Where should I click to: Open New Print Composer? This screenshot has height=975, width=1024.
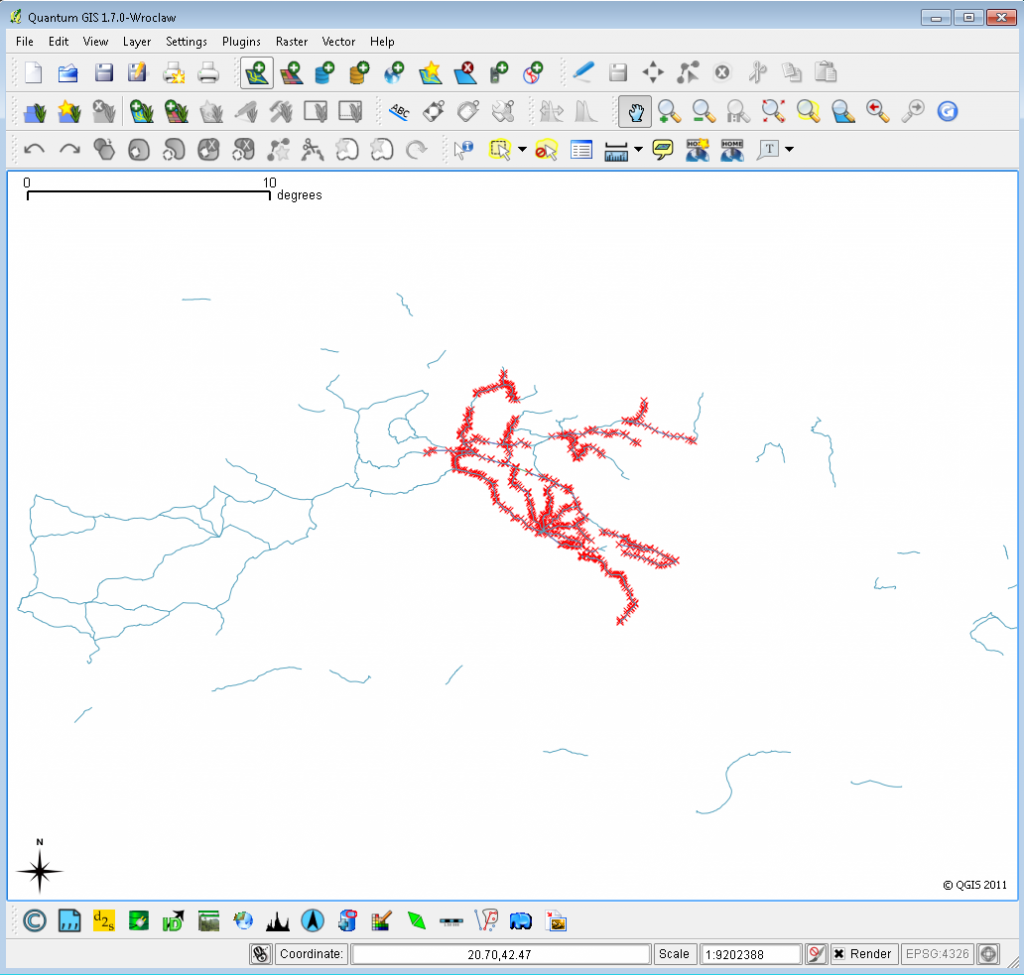tap(174, 72)
